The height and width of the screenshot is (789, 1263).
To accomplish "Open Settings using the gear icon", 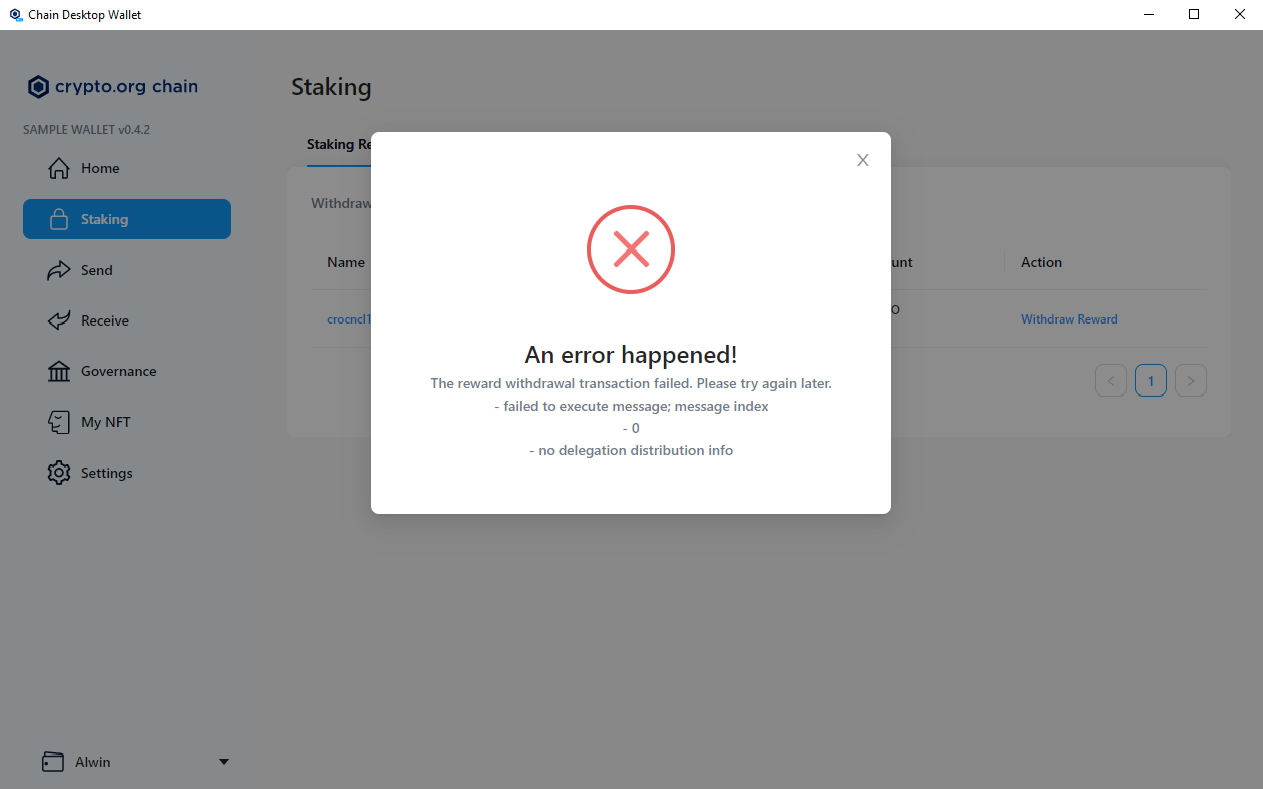I will [59, 472].
